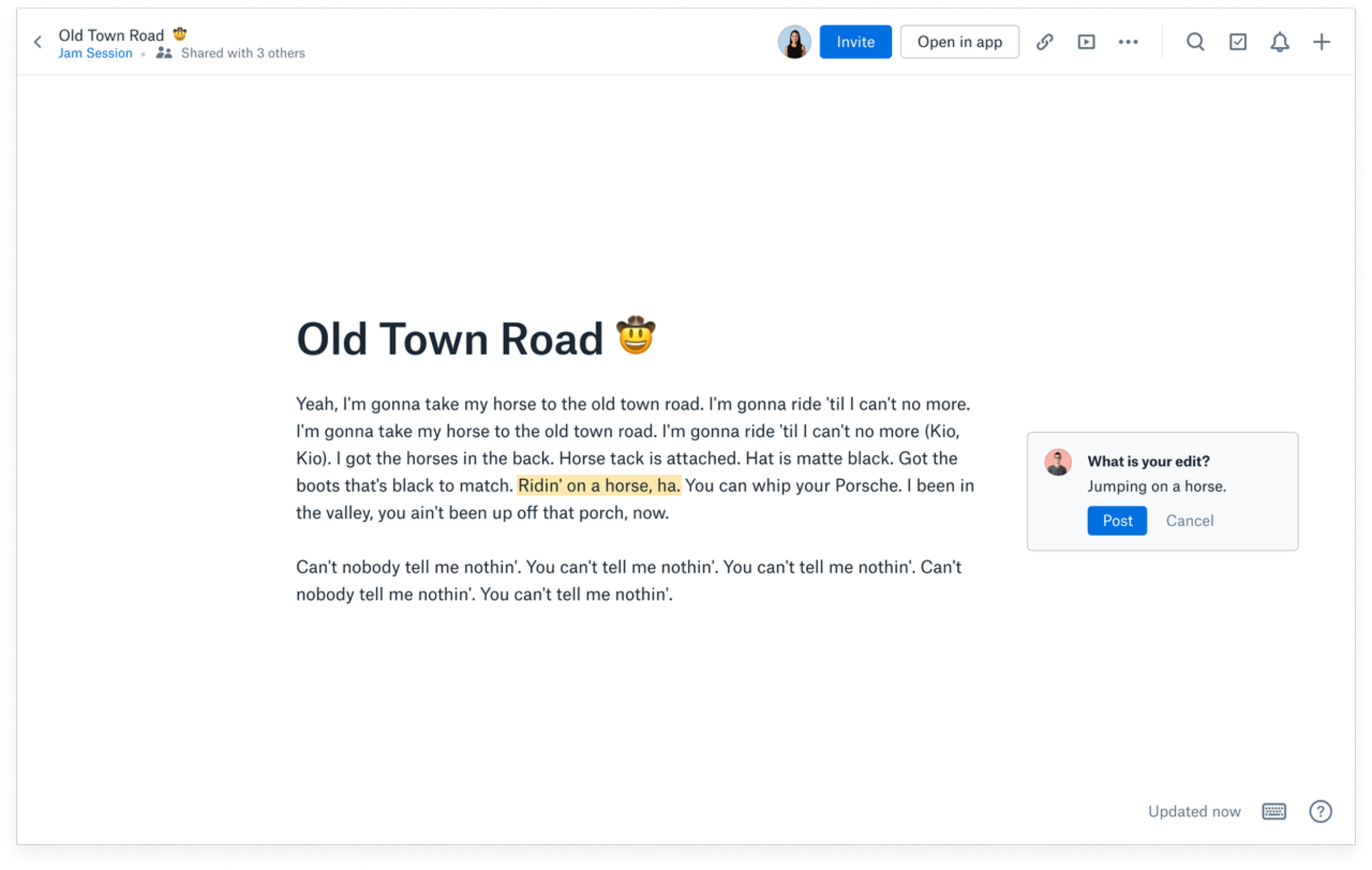1372x870 pixels.
Task: Open search with the magnifying glass icon
Action: point(1195,42)
